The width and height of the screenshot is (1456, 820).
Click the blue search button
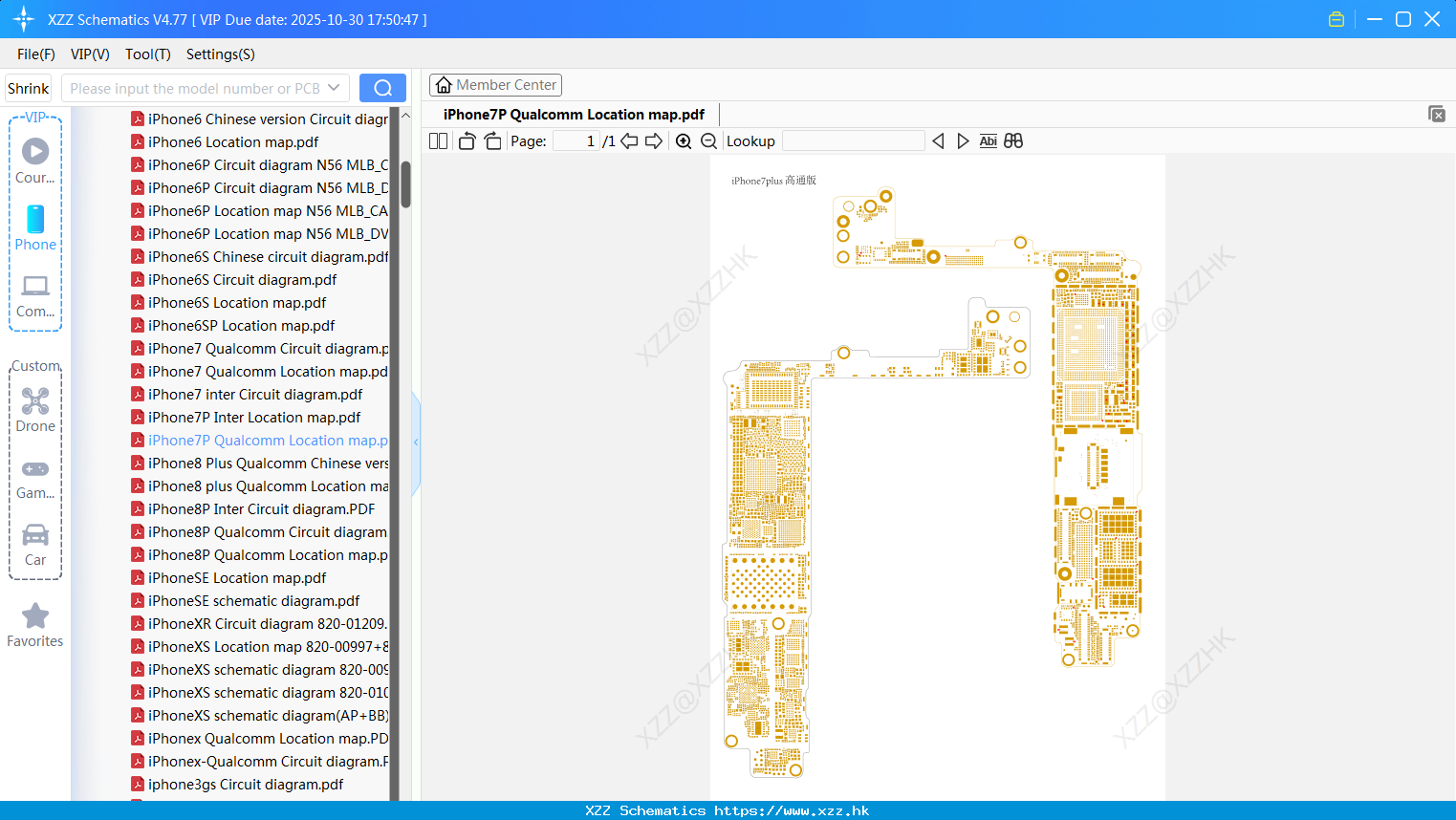point(382,88)
